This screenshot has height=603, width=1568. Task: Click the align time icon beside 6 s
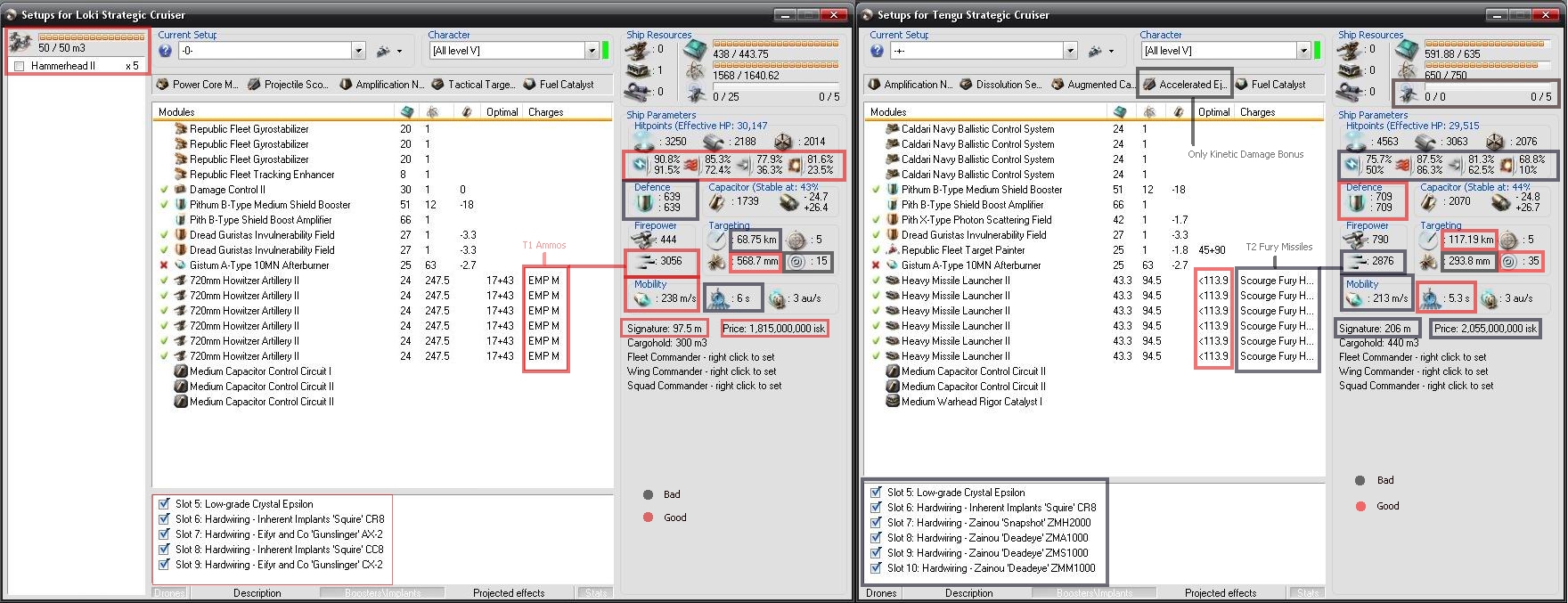(x=718, y=297)
